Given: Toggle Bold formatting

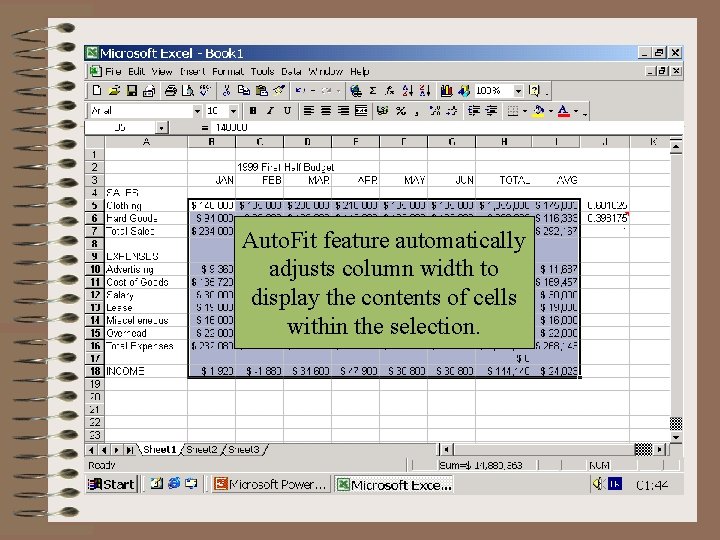Looking at the screenshot, I should pos(253,111).
